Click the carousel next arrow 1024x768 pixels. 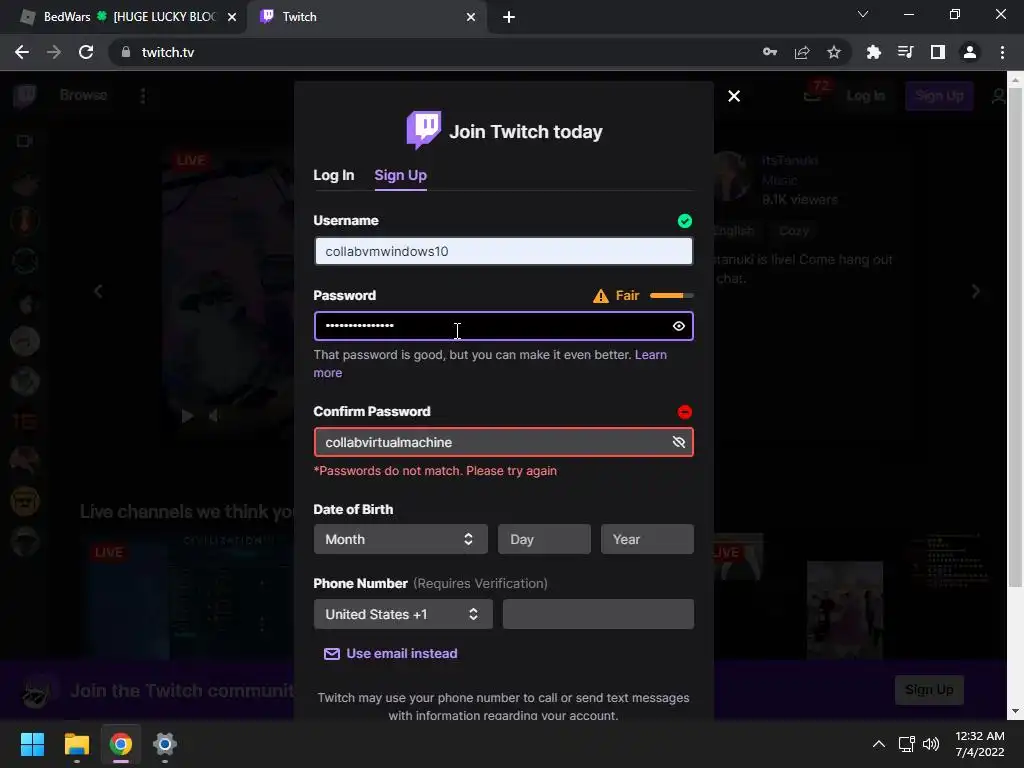[x=975, y=291]
